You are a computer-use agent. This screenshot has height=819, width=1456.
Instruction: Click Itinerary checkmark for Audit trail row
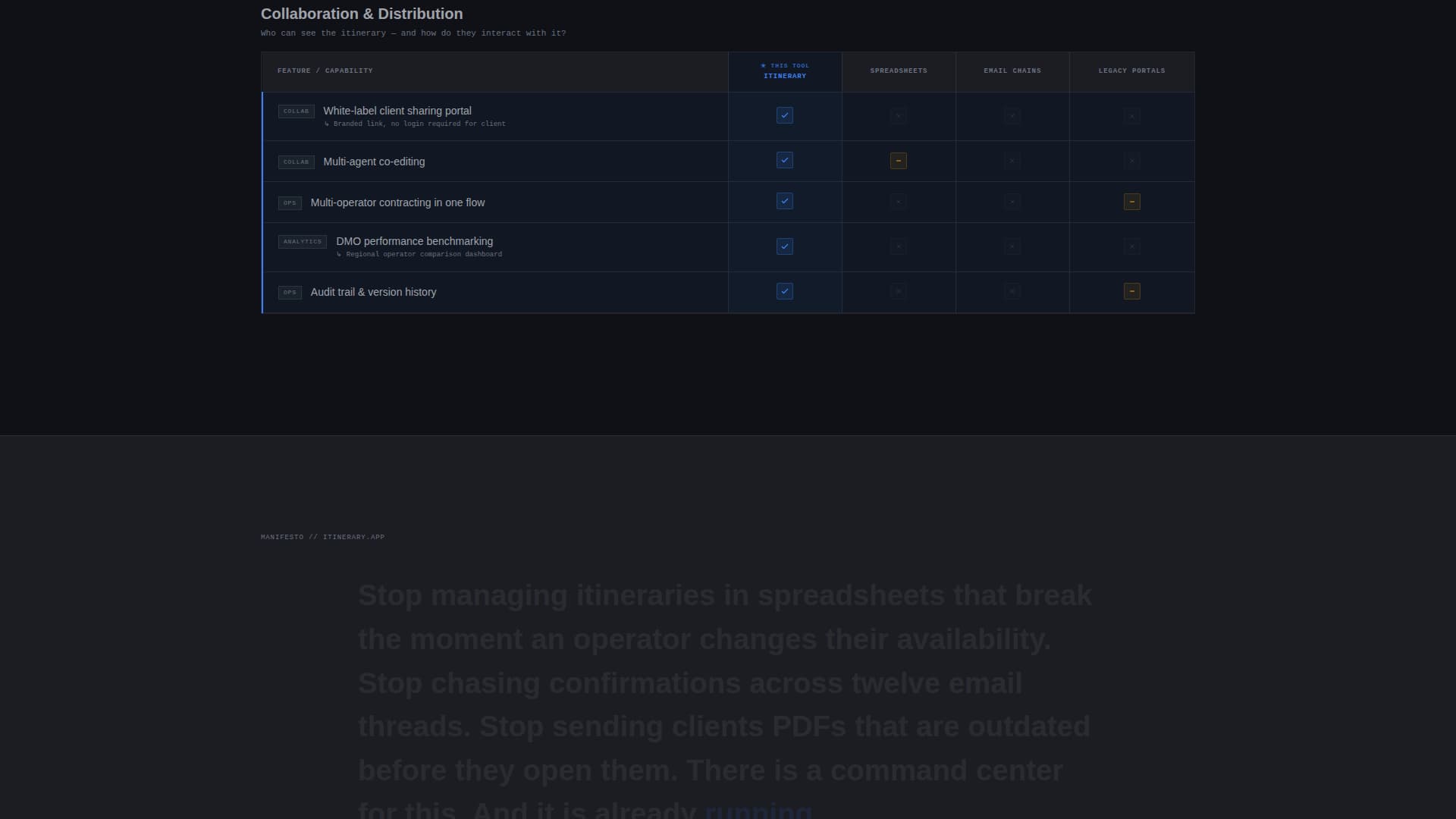785,291
